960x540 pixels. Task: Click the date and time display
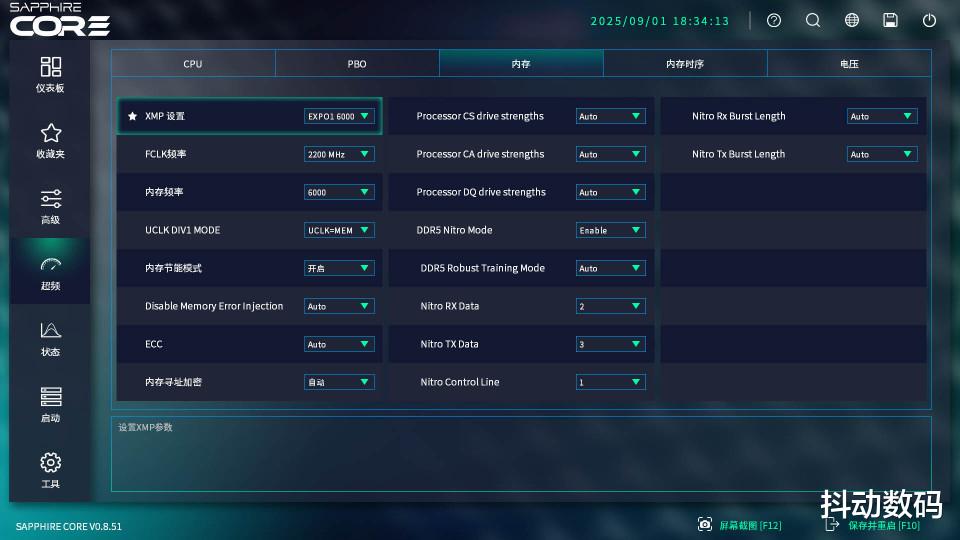click(659, 21)
